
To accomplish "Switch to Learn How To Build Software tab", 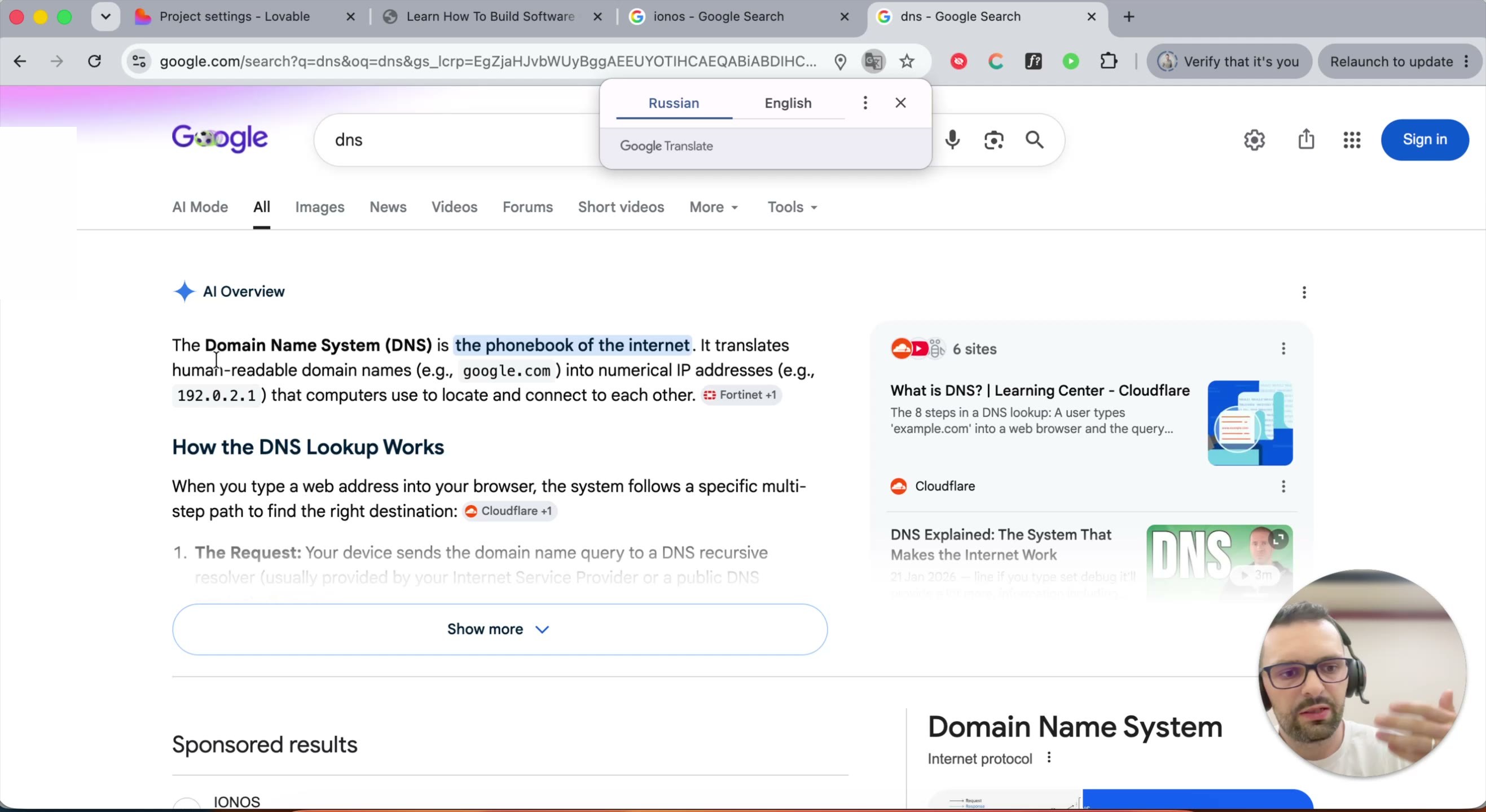I will tap(490, 17).
